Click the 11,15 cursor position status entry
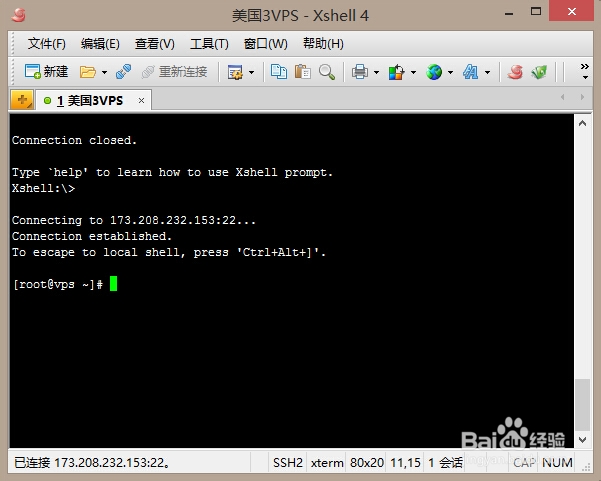 point(405,463)
